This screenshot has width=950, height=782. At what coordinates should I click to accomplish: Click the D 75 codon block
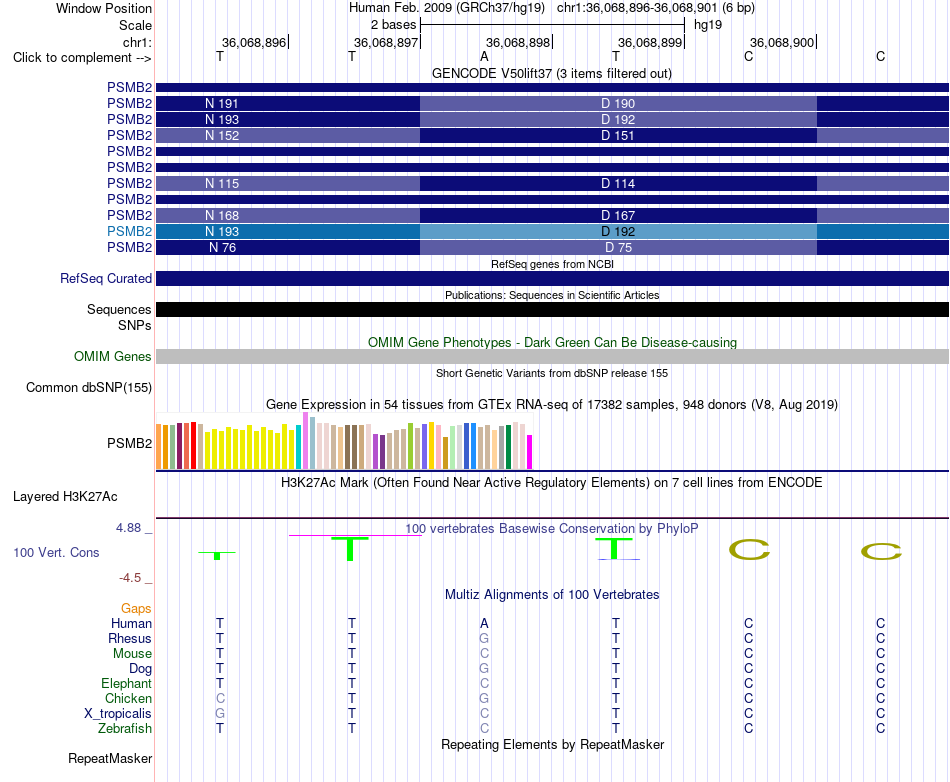[618, 248]
